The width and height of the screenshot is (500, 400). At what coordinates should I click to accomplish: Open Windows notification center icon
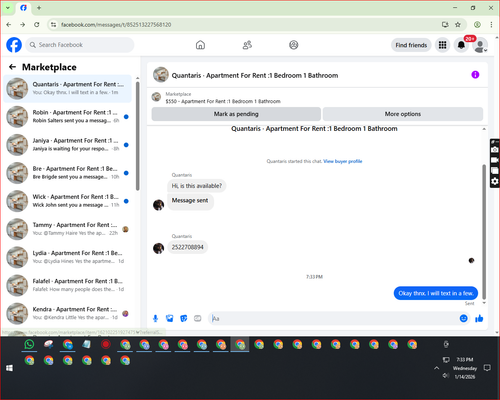click(487, 368)
